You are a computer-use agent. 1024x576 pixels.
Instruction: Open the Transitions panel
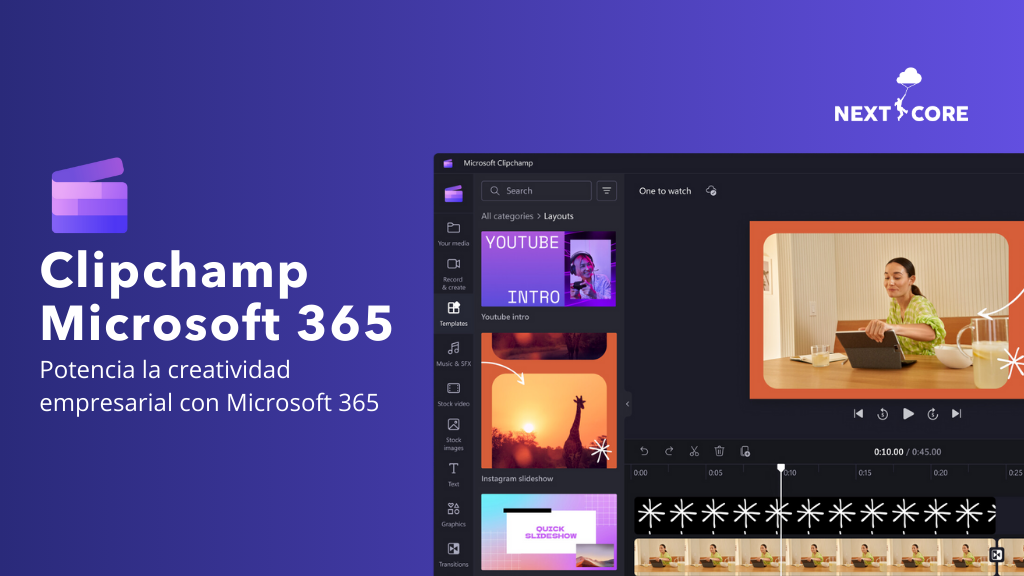453,553
